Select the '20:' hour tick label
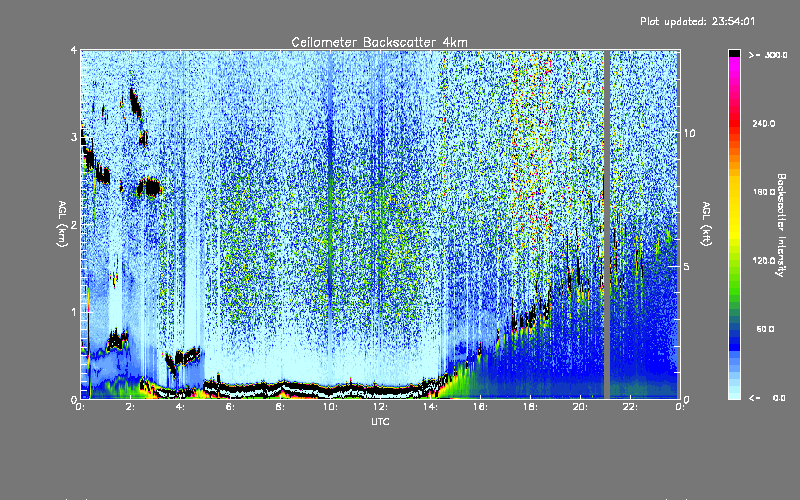The image size is (800, 500). [x=580, y=407]
